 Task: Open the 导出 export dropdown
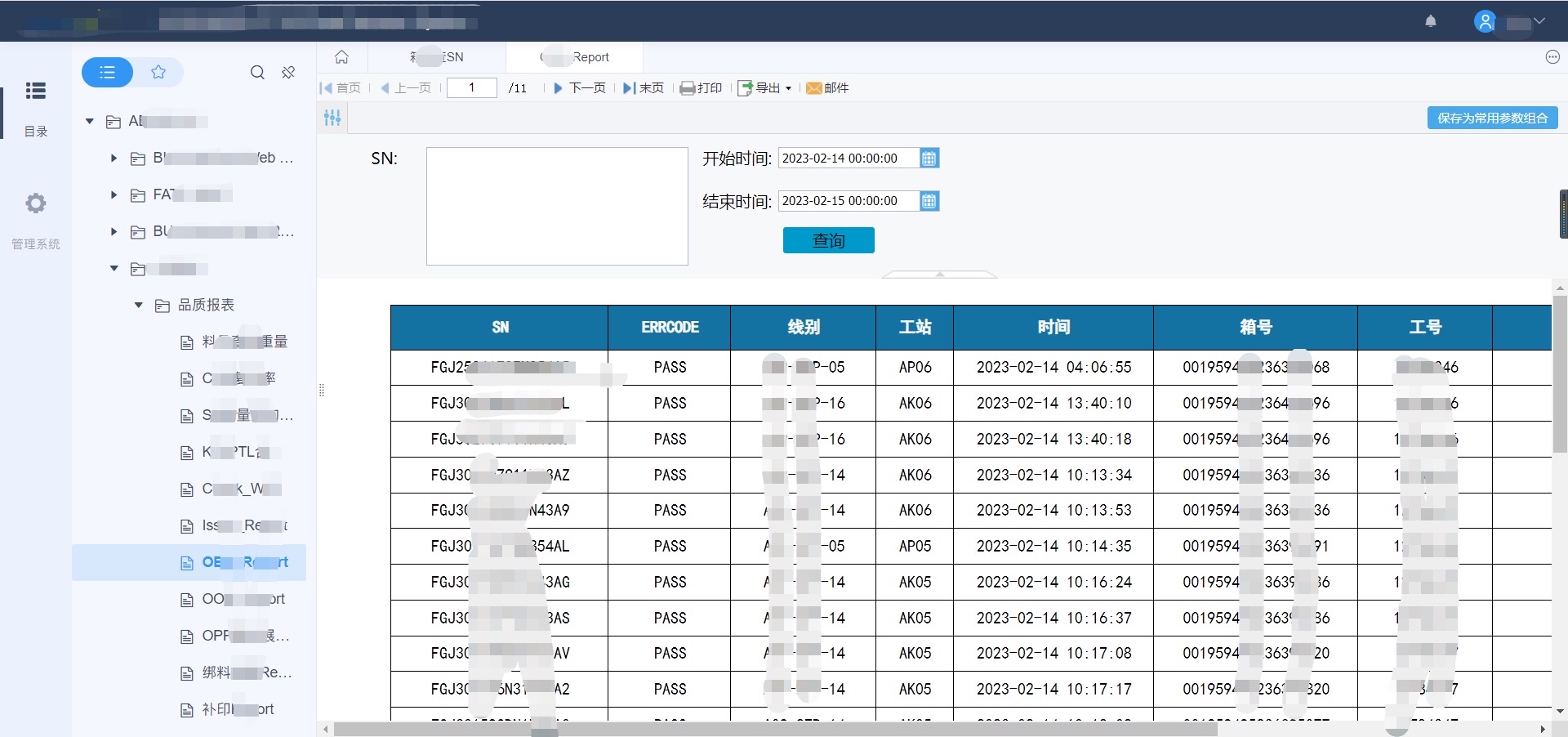[x=765, y=88]
